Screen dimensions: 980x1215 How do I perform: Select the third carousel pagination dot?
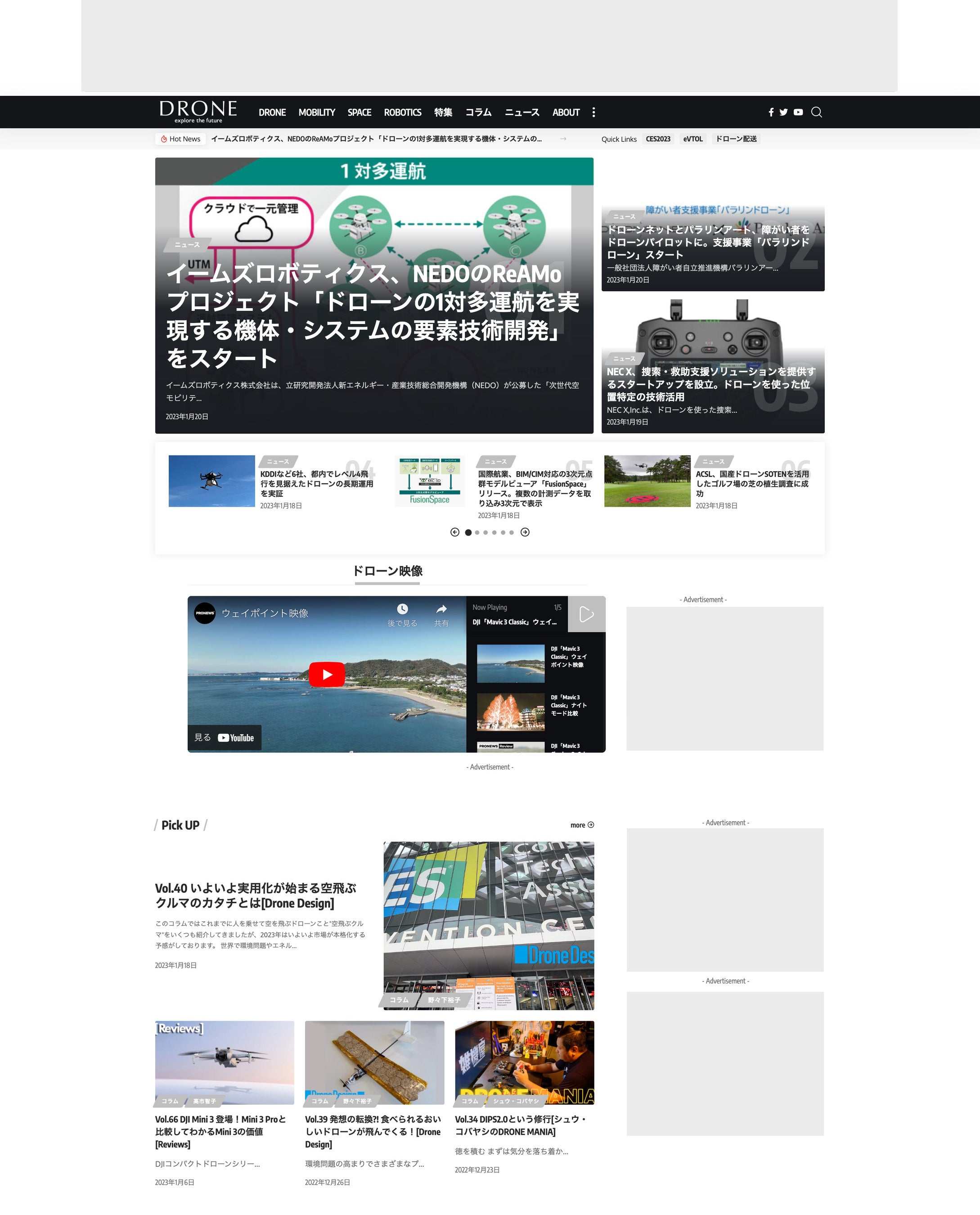pos(486,532)
